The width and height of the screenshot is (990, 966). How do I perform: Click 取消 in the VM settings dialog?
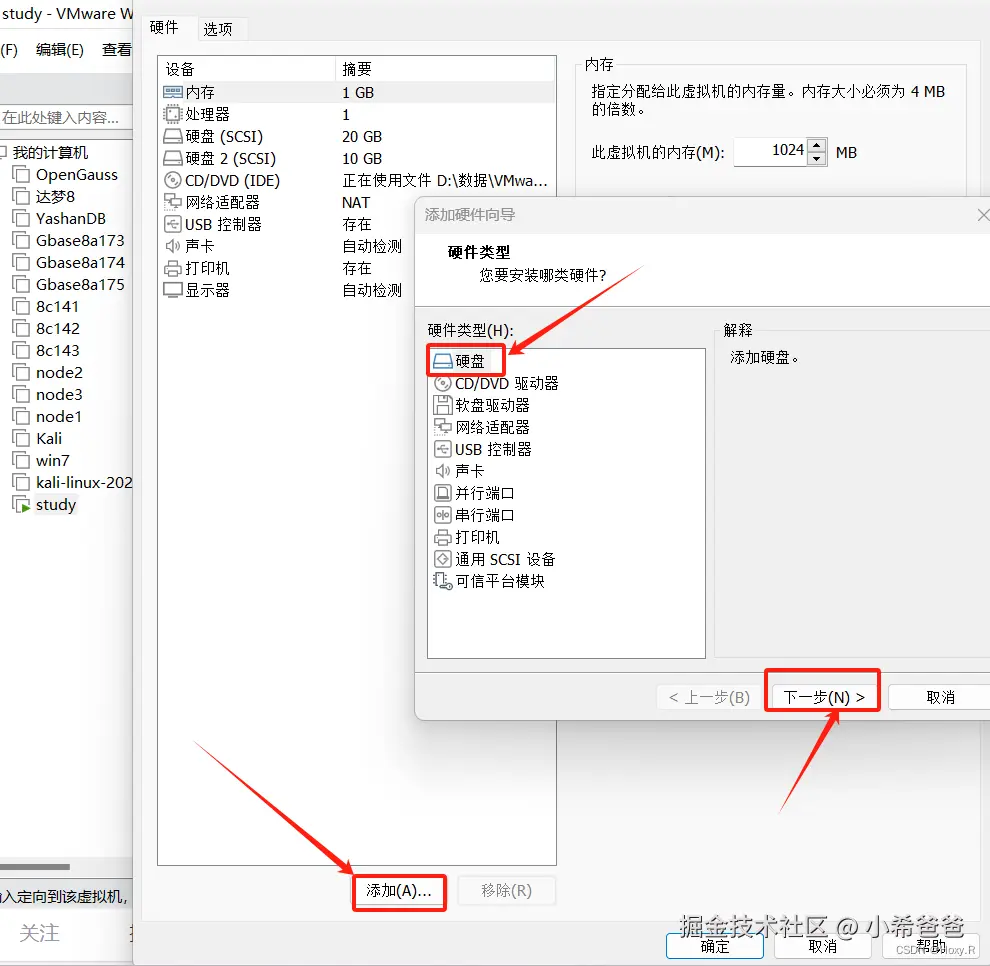[x=823, y=946]
